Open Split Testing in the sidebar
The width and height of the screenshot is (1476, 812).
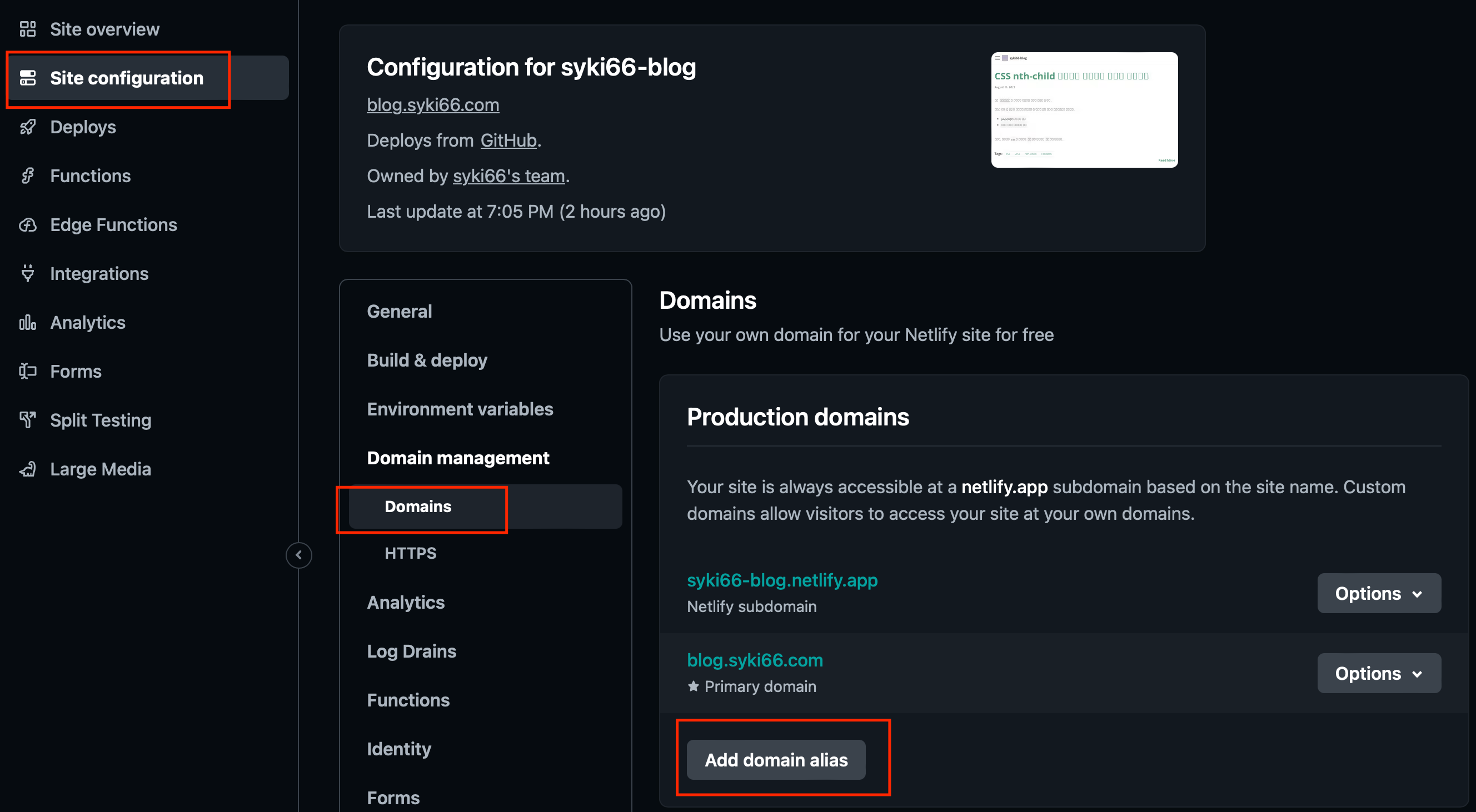(101, 420)
